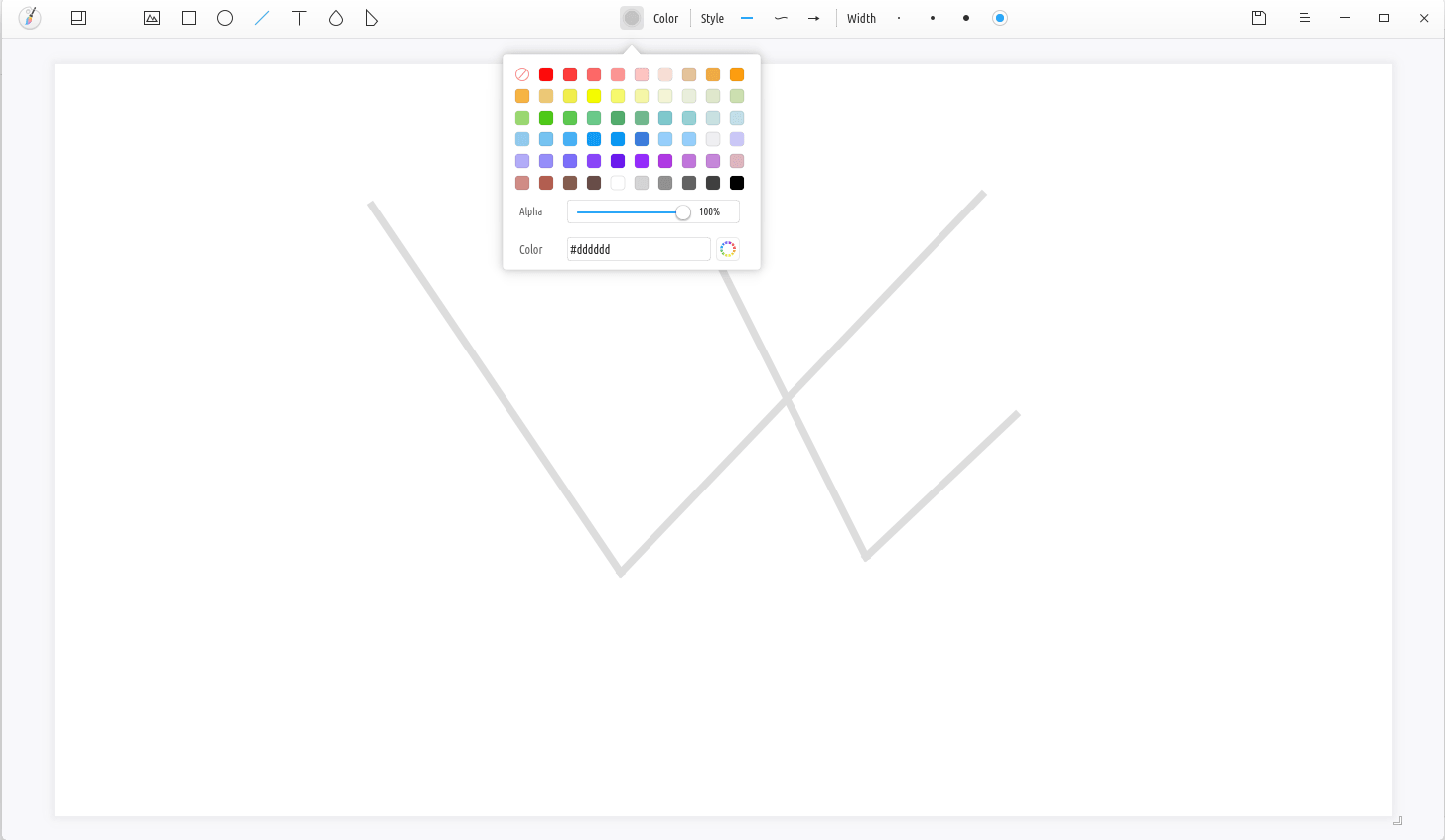Open the hamburger main menu
The height and width of the screenshot is (840, 1445).
tap(1305, 18)
